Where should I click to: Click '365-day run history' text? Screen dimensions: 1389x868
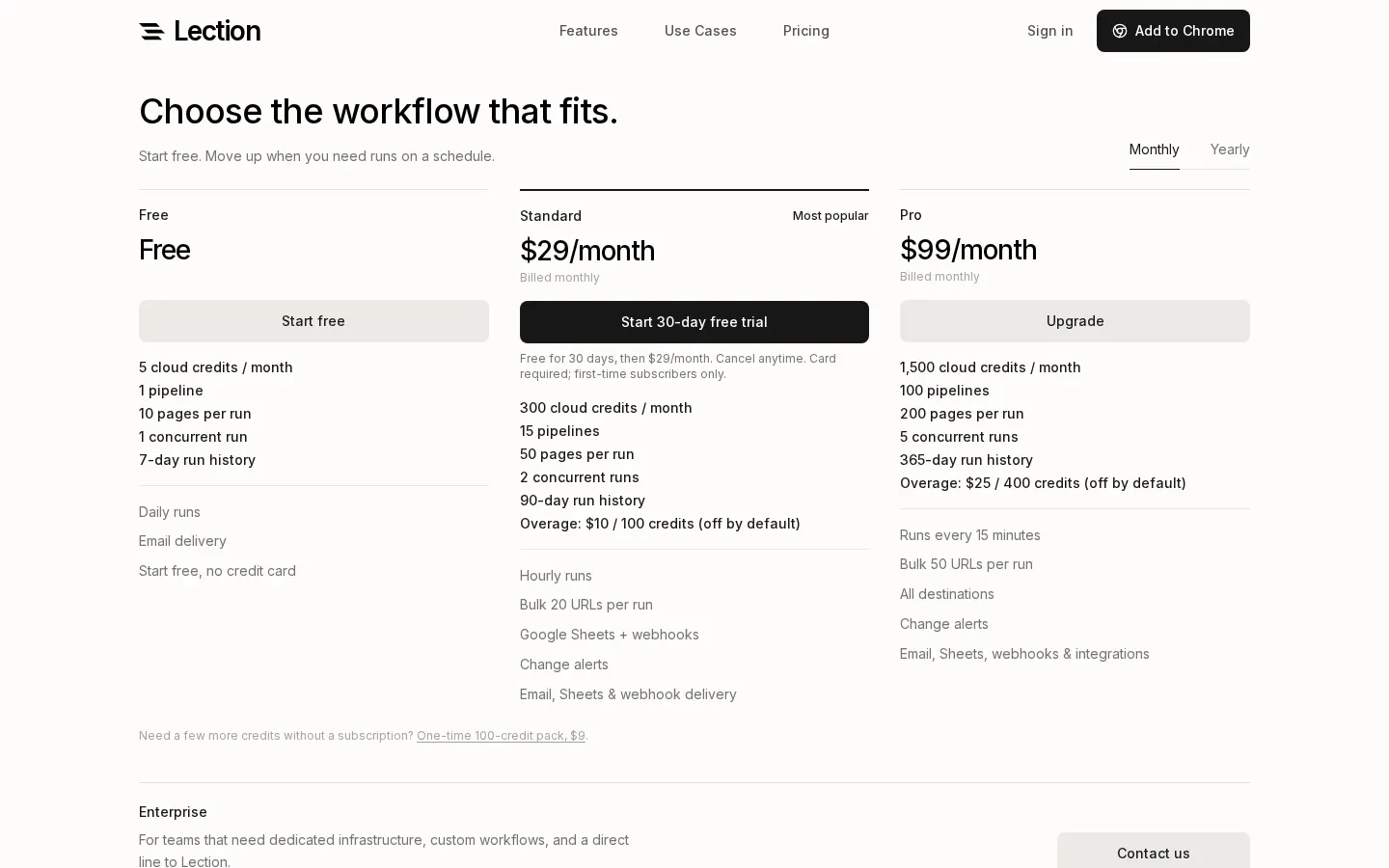click(x=967, y=460)
